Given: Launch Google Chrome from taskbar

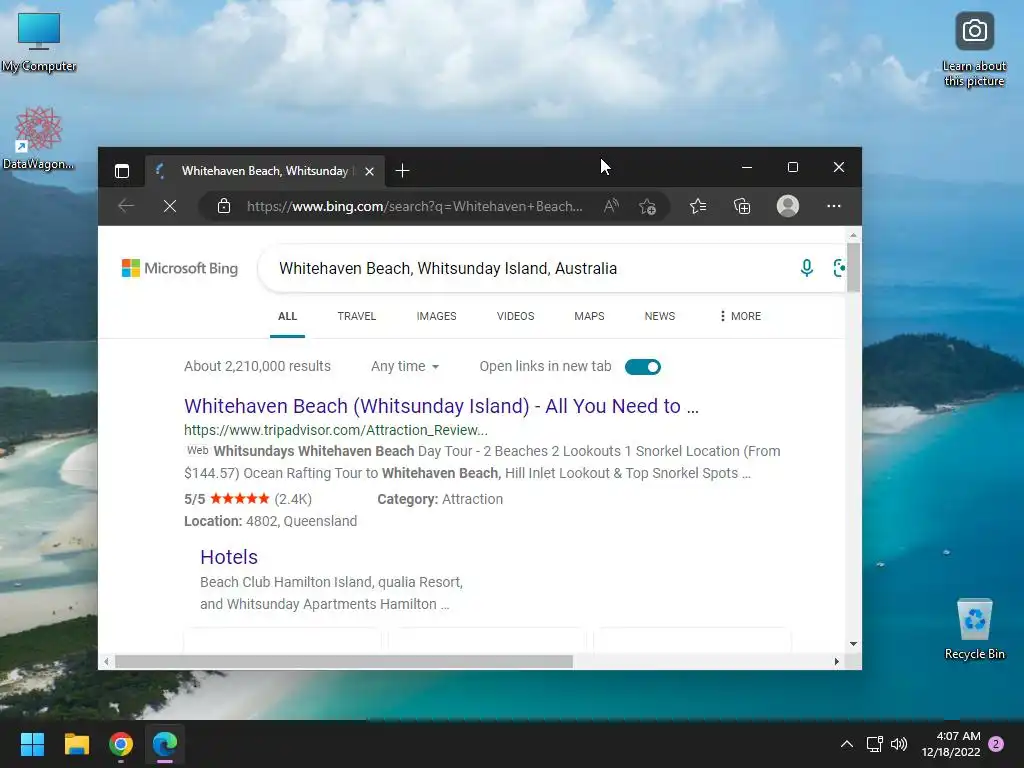Looking at the screenshot, I should 121,744.
